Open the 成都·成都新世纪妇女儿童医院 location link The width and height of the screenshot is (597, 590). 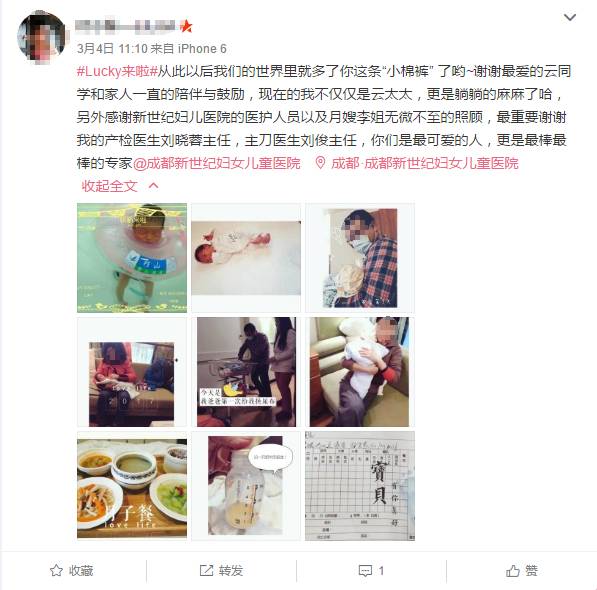pos(425,163)
